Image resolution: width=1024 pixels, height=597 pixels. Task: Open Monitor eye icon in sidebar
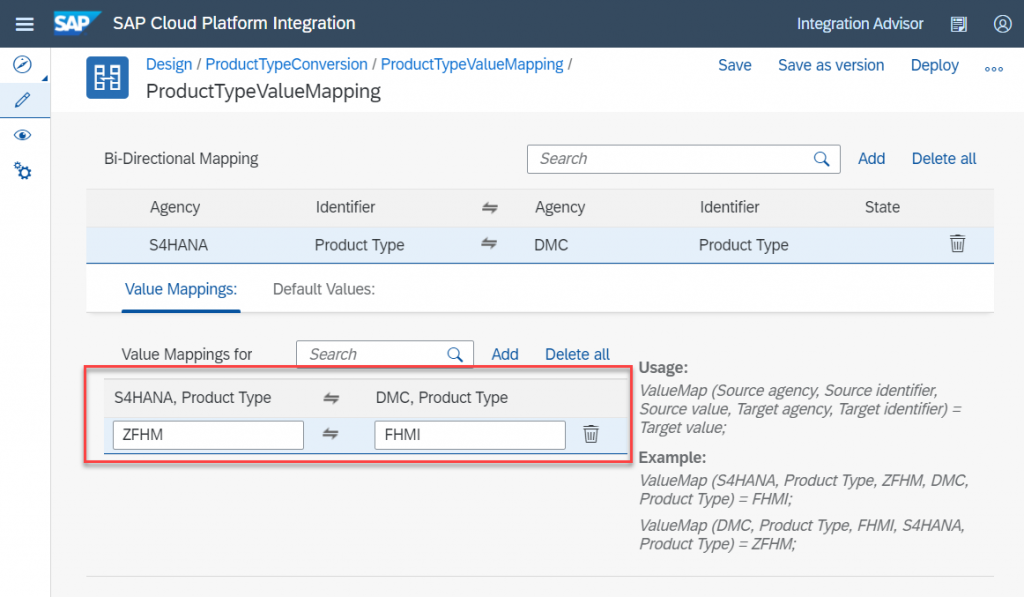point(22,135)
